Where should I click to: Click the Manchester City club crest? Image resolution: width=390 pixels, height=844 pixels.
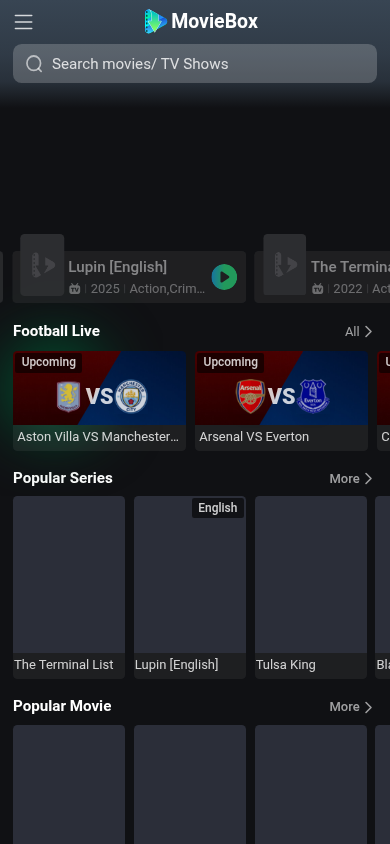tap(131, 397)
